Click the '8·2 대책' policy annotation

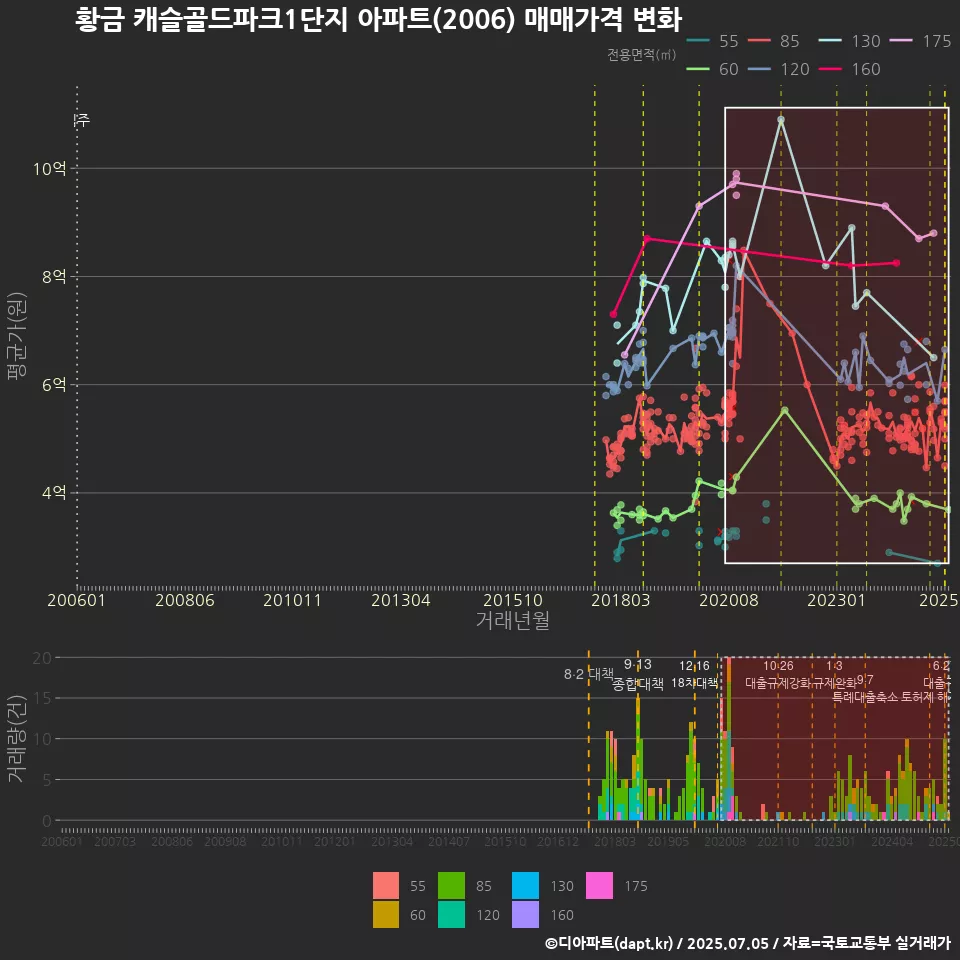[588, 674]
